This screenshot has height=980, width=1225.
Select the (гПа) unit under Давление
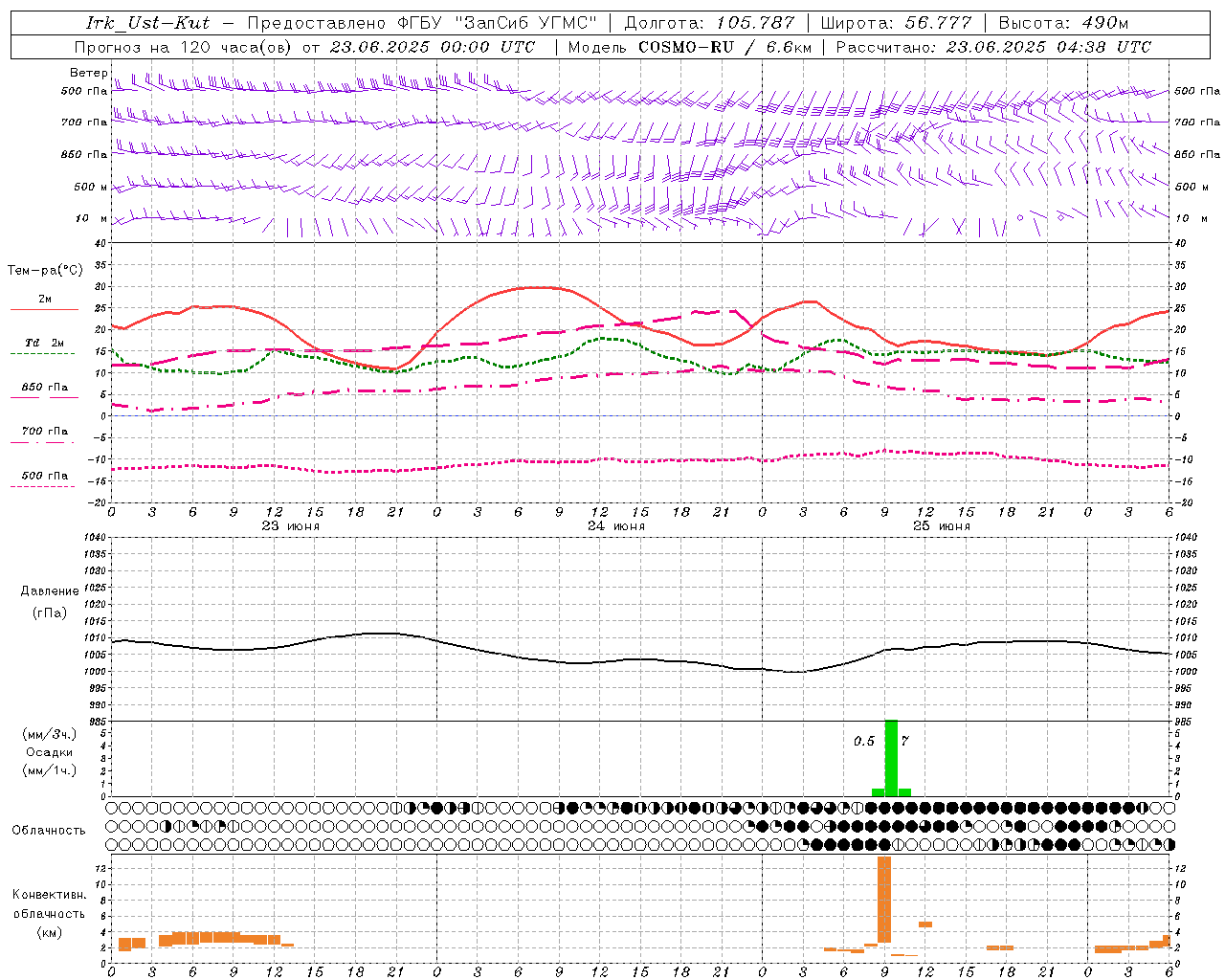[x=50, y=613]
